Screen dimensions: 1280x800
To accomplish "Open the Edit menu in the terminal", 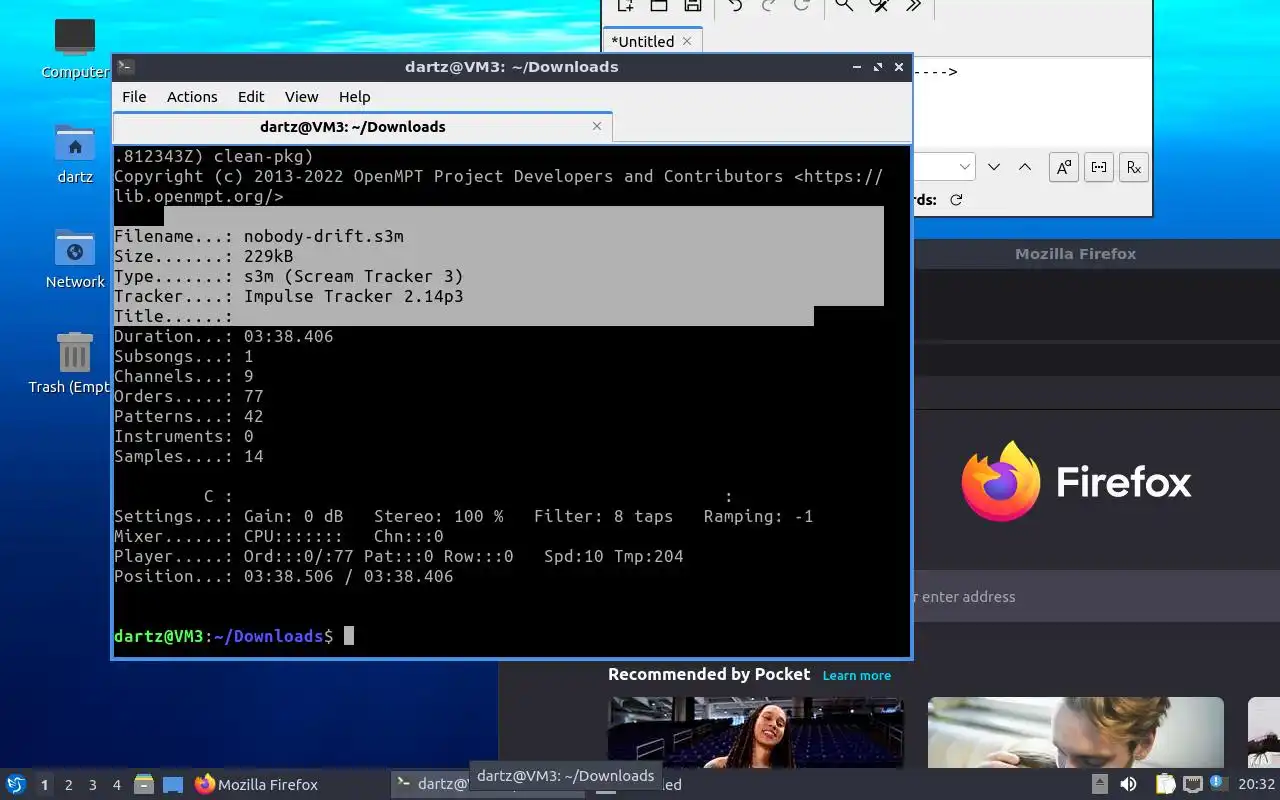I will coord(251,97).
